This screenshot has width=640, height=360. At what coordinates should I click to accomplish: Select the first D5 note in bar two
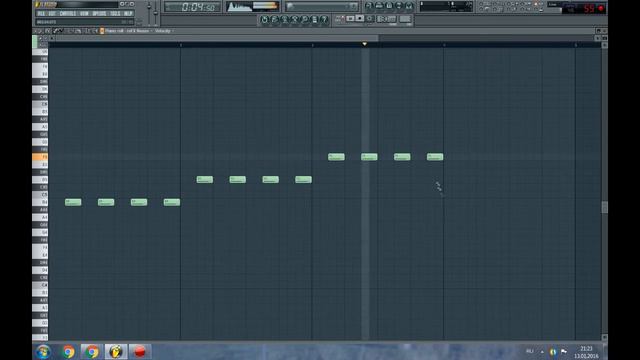tap(204, 180)
